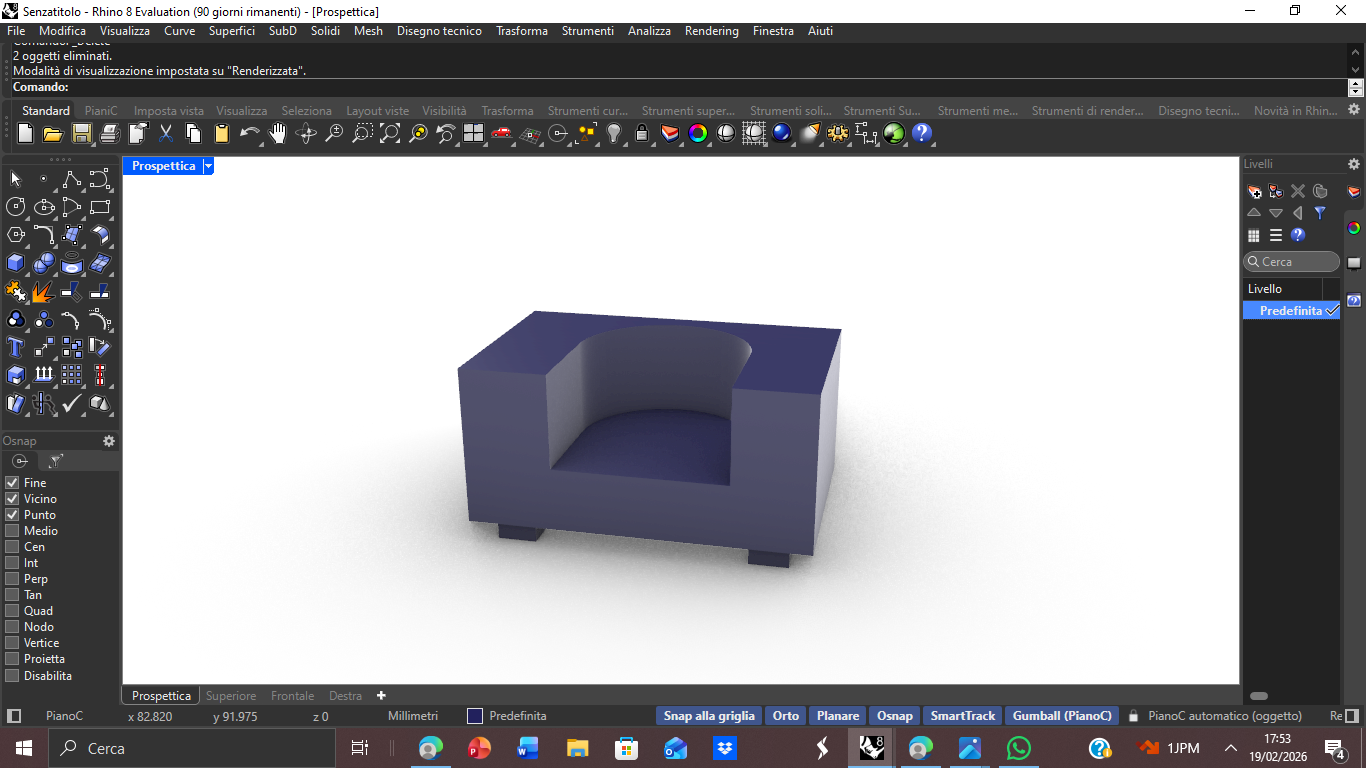Check the Disabilita osnap option
The height and width of the screenshot is (768, 1366).
coord(12,676)
